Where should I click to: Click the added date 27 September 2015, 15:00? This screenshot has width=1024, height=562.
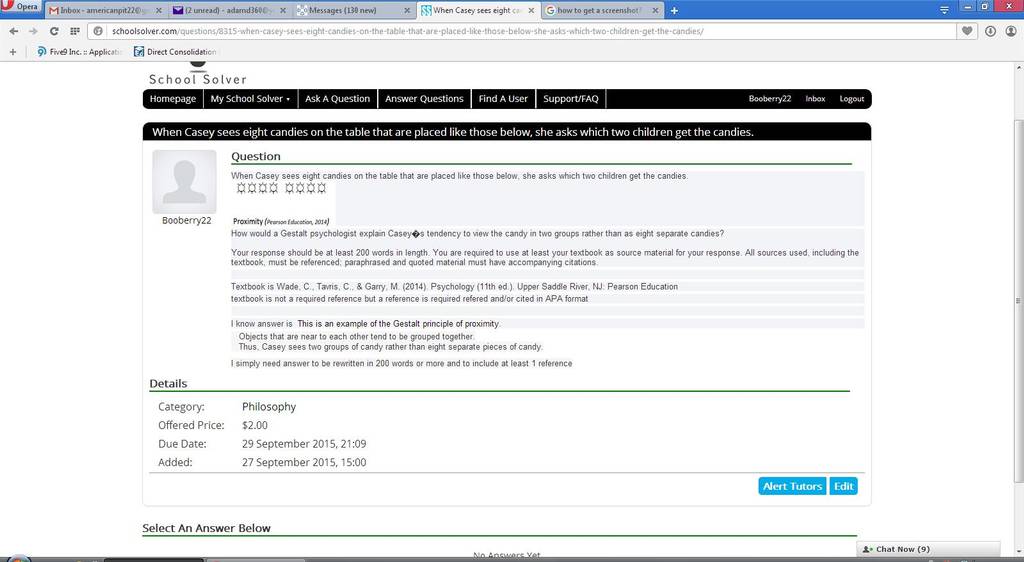304,462
